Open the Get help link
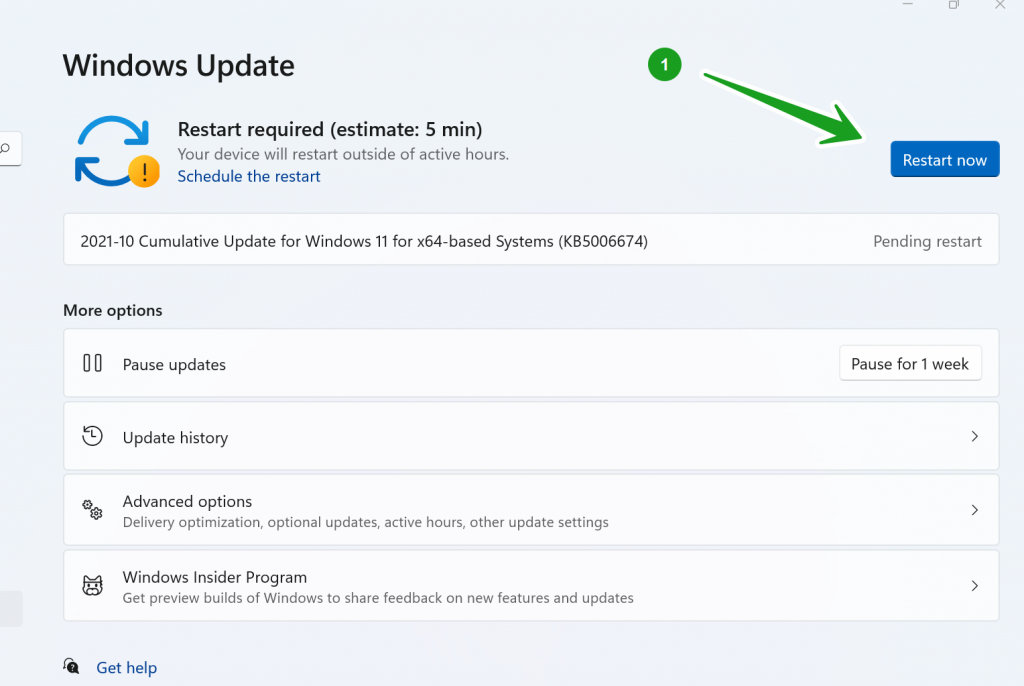 pyautogui.click(x=126, y=667)
